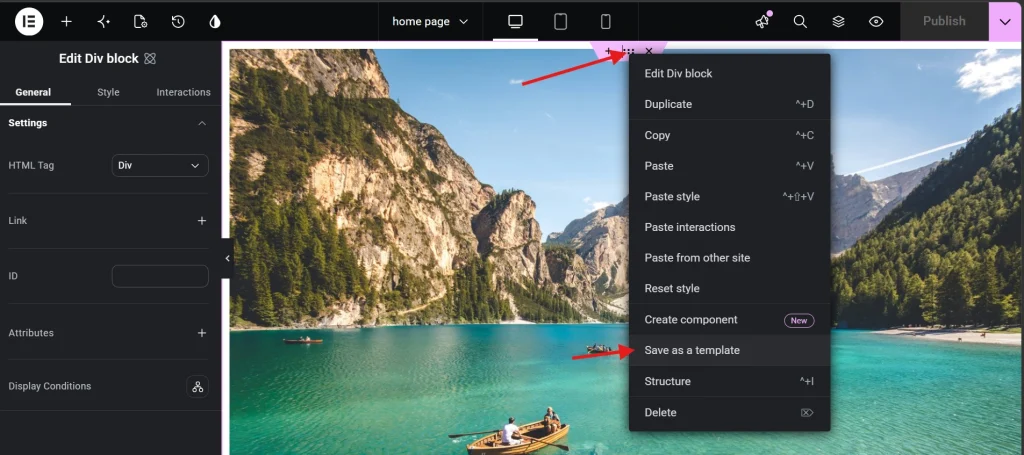Open the revision History icon

coord(178,22)
